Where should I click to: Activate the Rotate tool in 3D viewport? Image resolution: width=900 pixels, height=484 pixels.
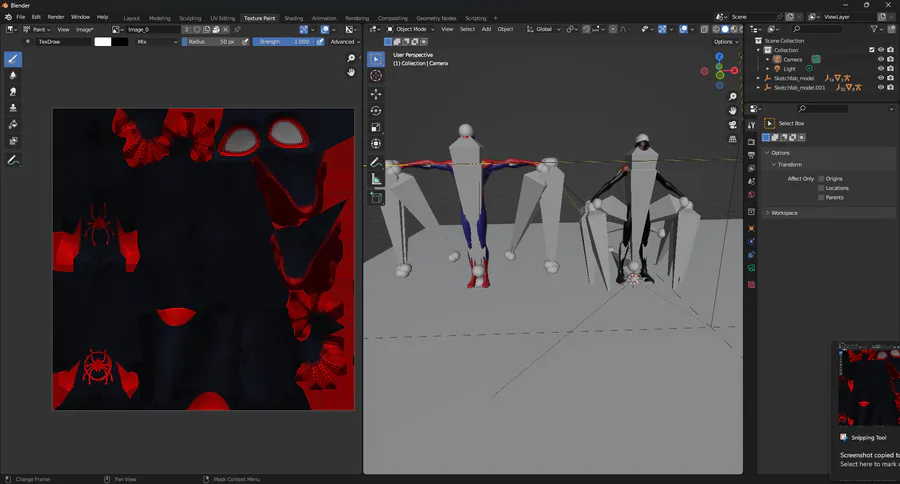376,111
